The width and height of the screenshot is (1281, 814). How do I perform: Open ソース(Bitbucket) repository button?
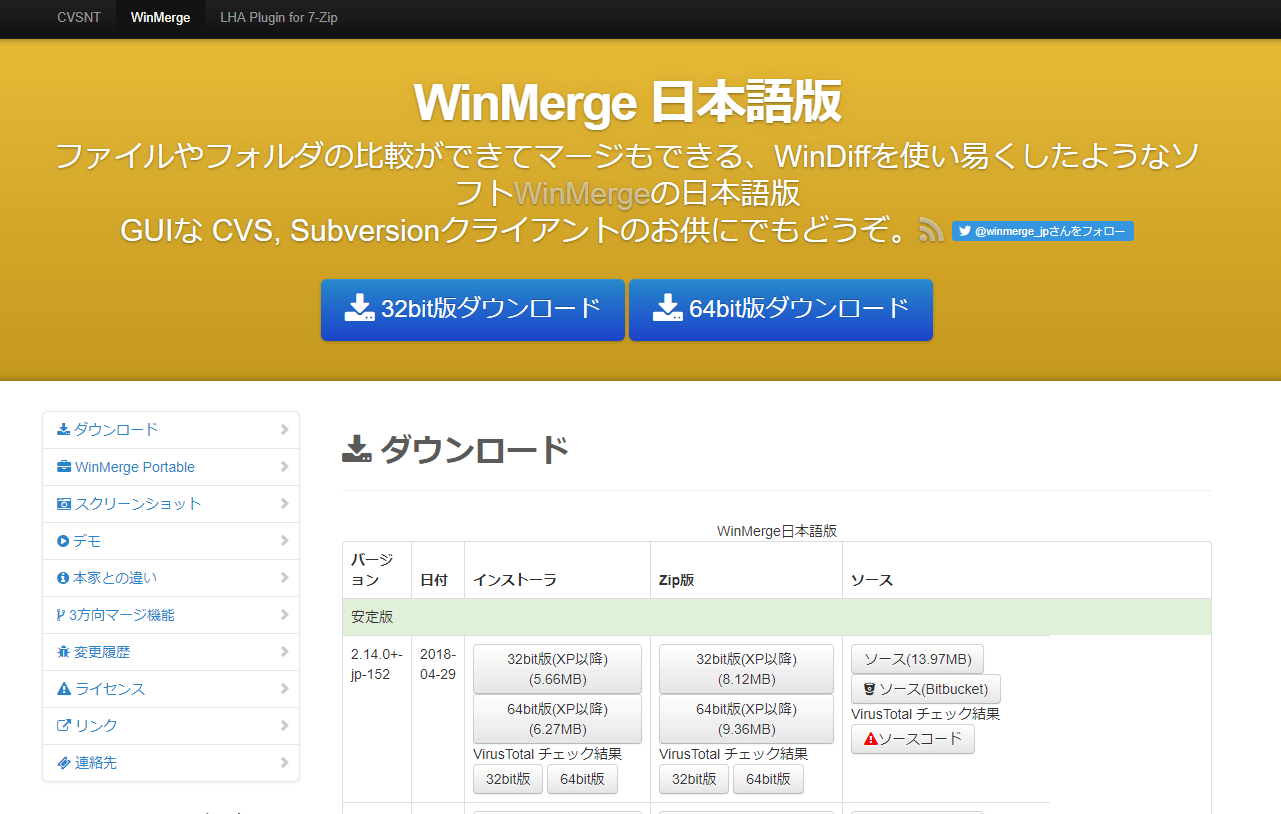pos(925,689)
